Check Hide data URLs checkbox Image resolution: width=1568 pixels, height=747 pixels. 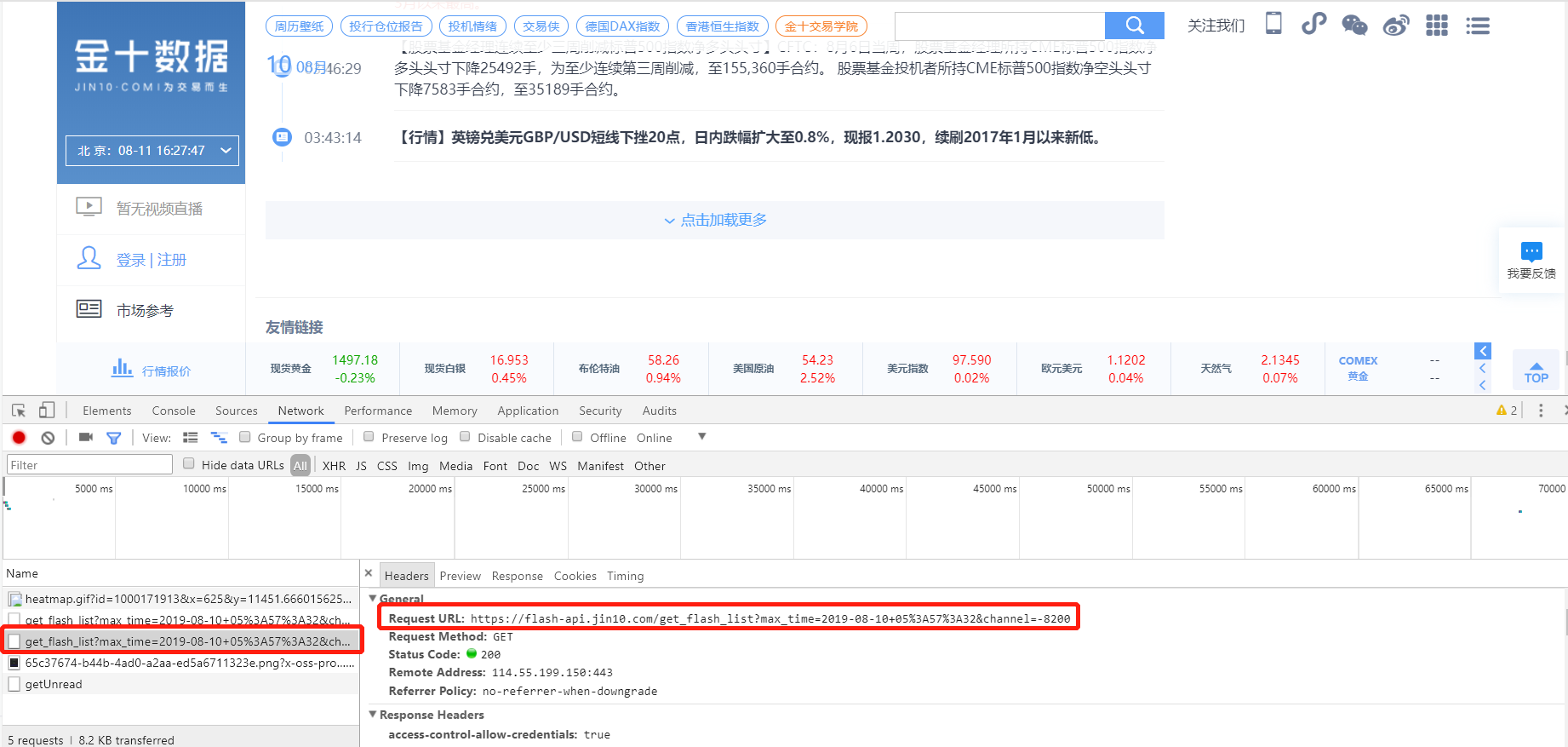(189, 464)
